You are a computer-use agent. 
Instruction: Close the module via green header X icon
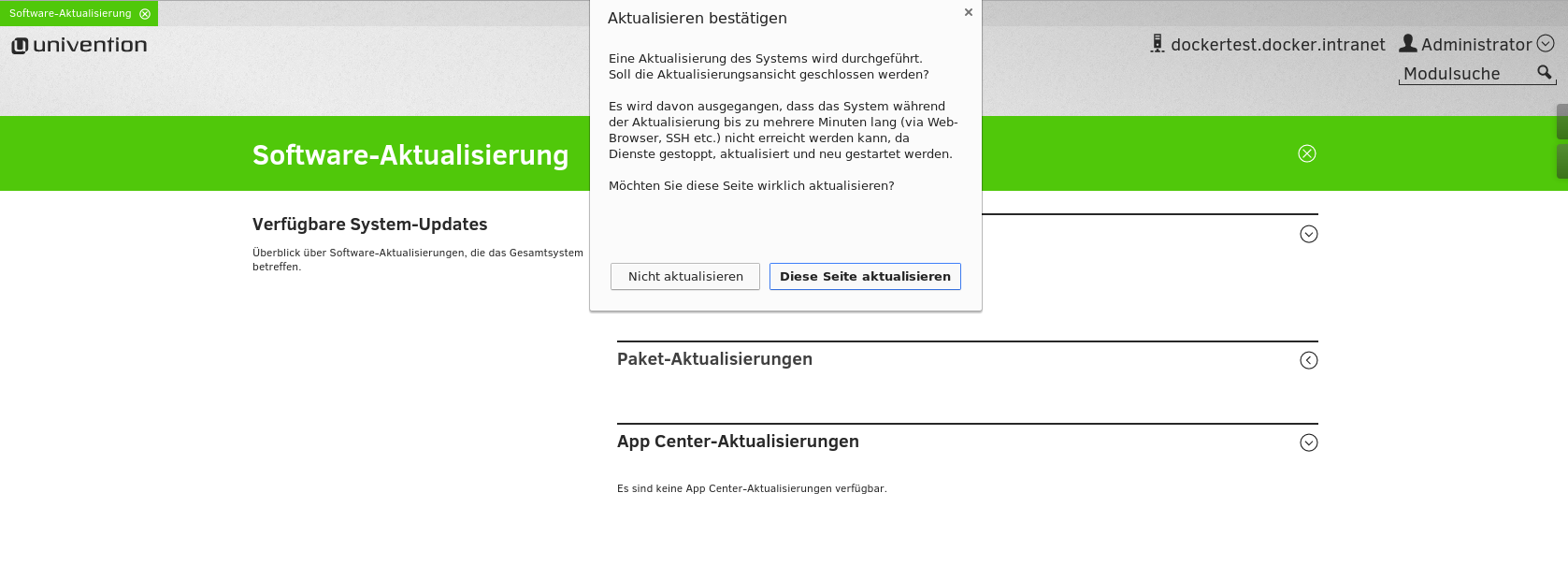1307,153
